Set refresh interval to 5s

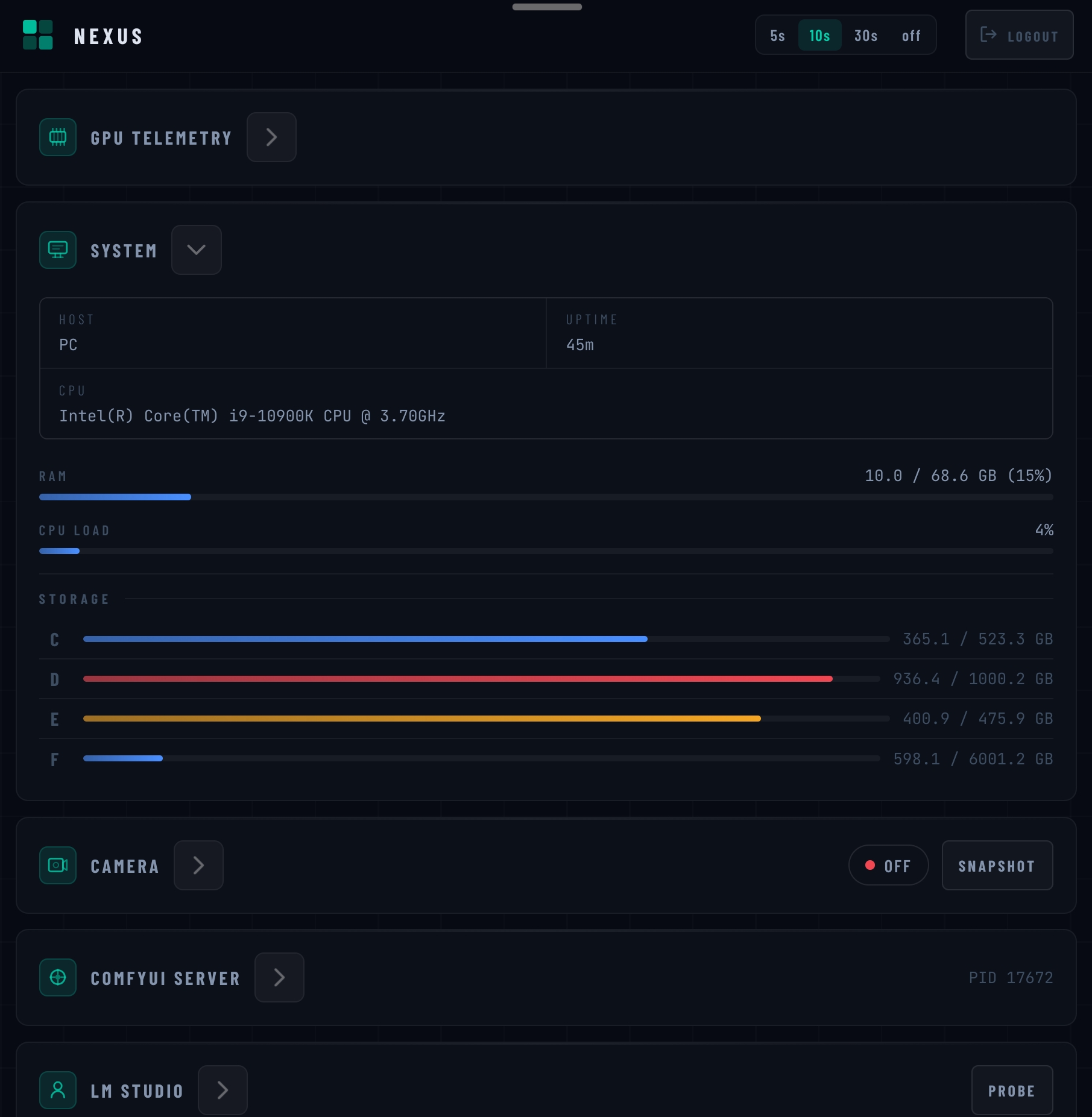point(777,35)
